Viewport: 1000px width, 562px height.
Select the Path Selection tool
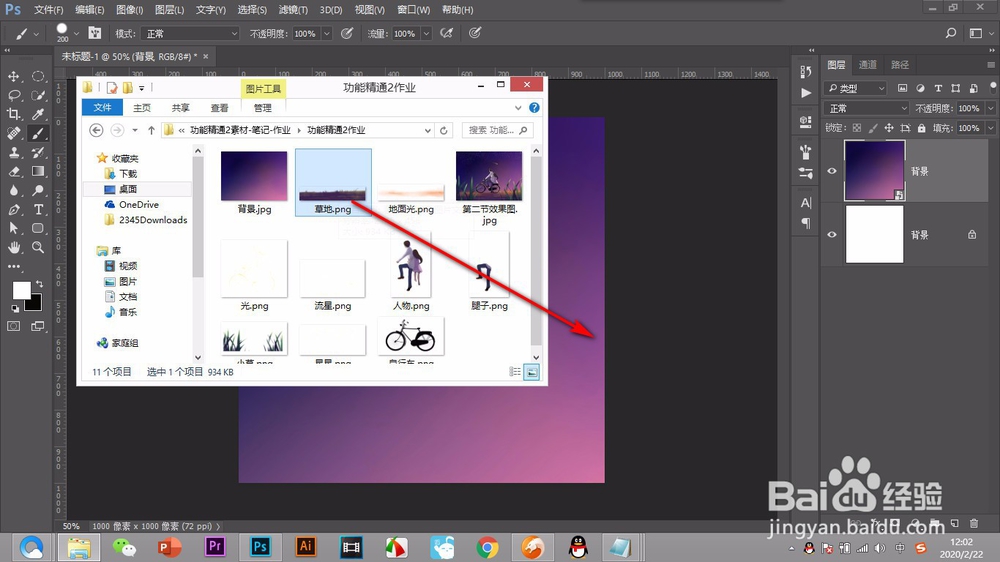coord(13,228)
